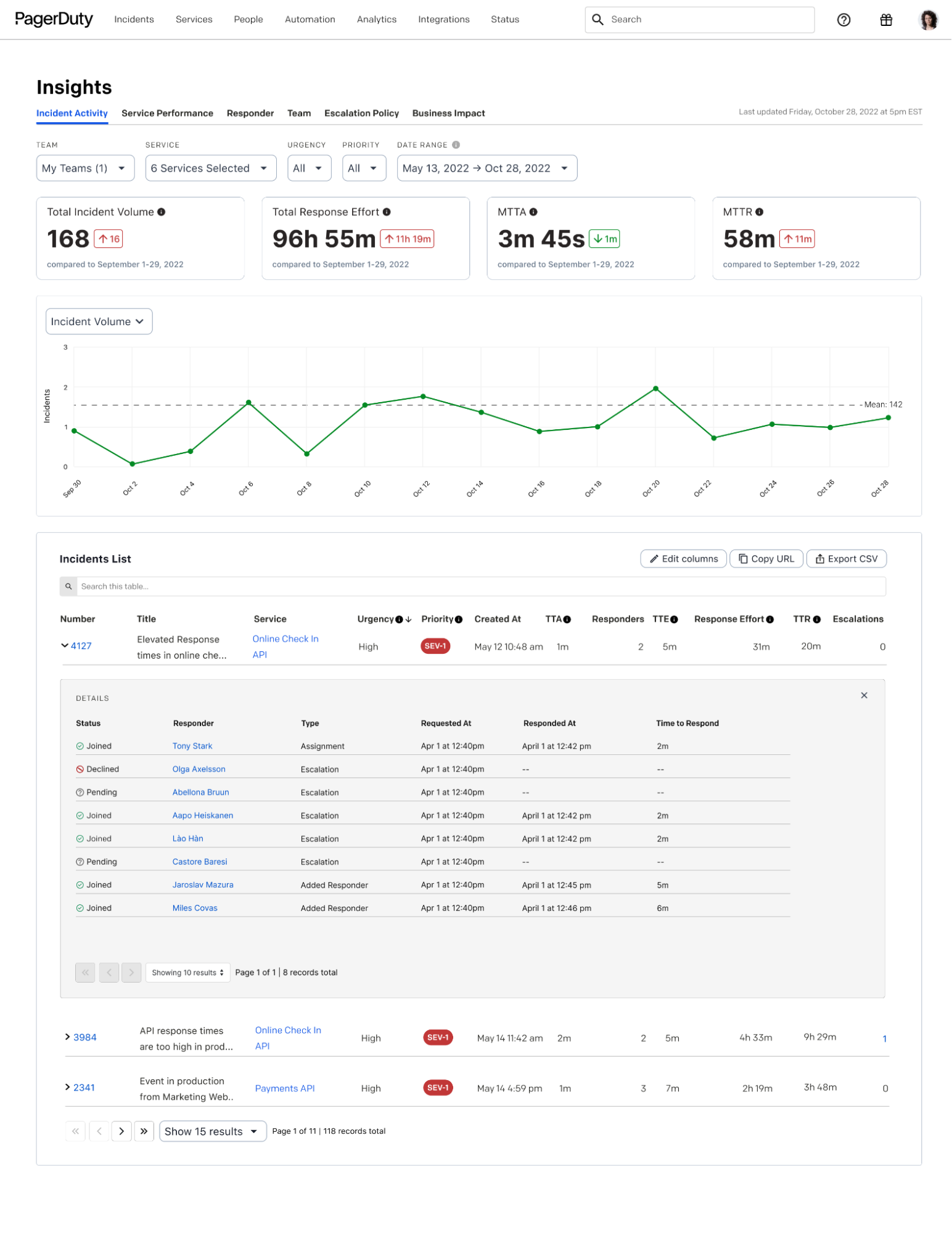
Task: Open the 6 Services Selected dropdown
Action: pos(210,168)
